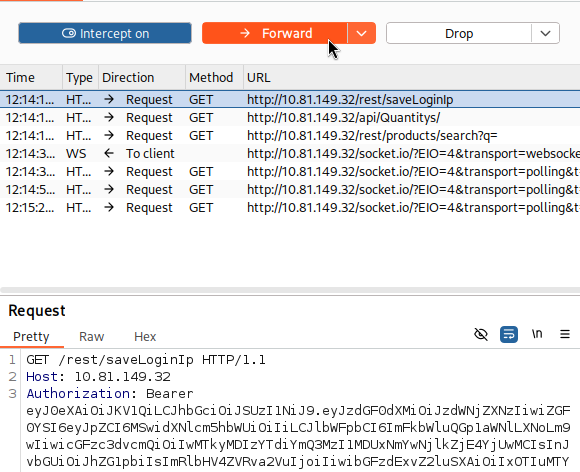
Task: Click the WS type cell
Action: tap(76, 154)
